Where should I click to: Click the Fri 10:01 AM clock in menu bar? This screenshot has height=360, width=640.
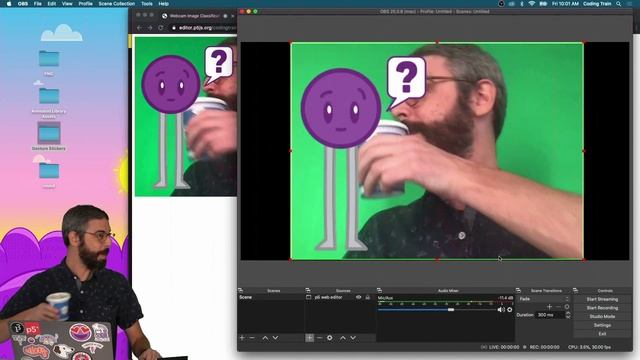(x=565, y=4)
